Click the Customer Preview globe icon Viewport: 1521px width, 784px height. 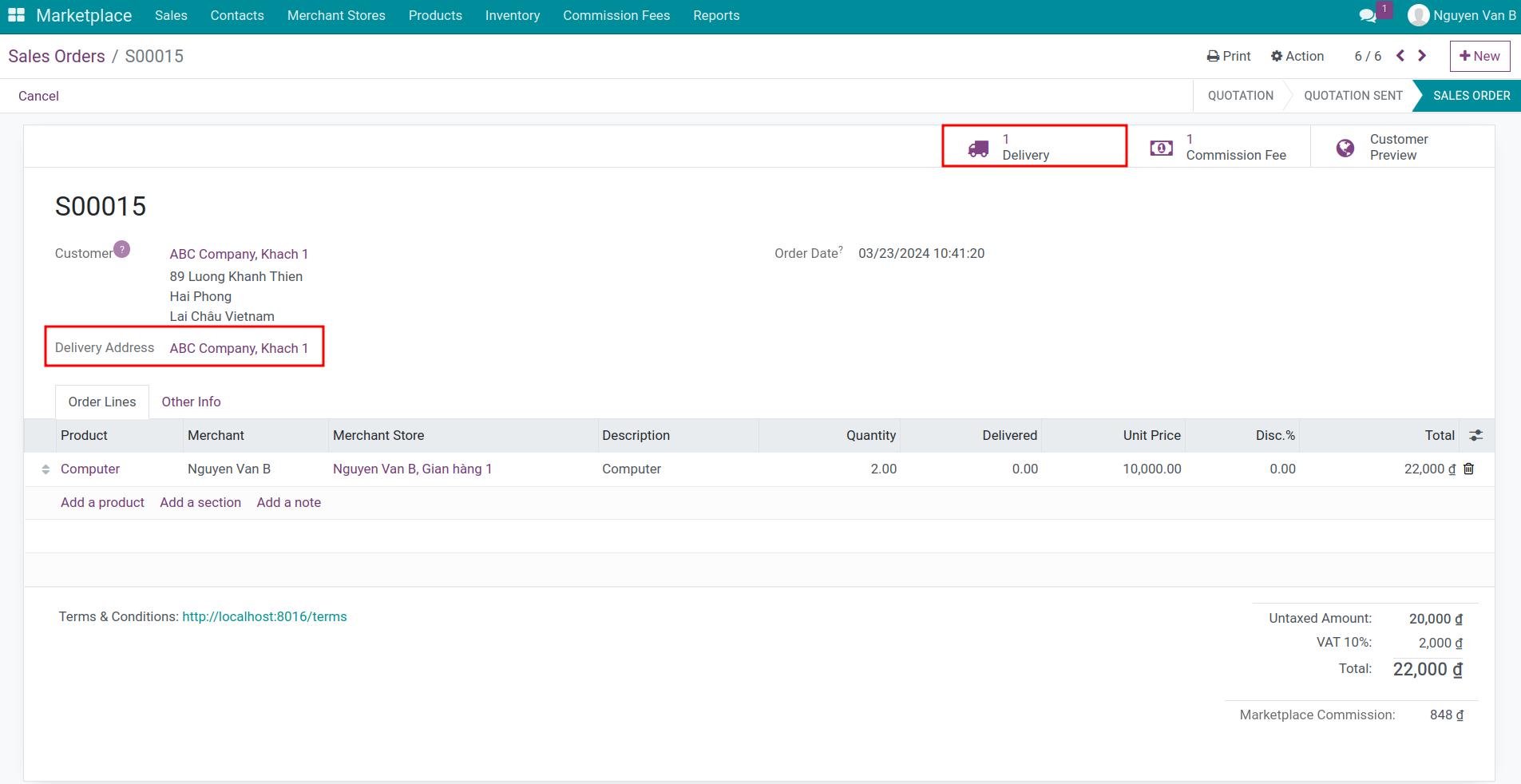click(1345, 148)
